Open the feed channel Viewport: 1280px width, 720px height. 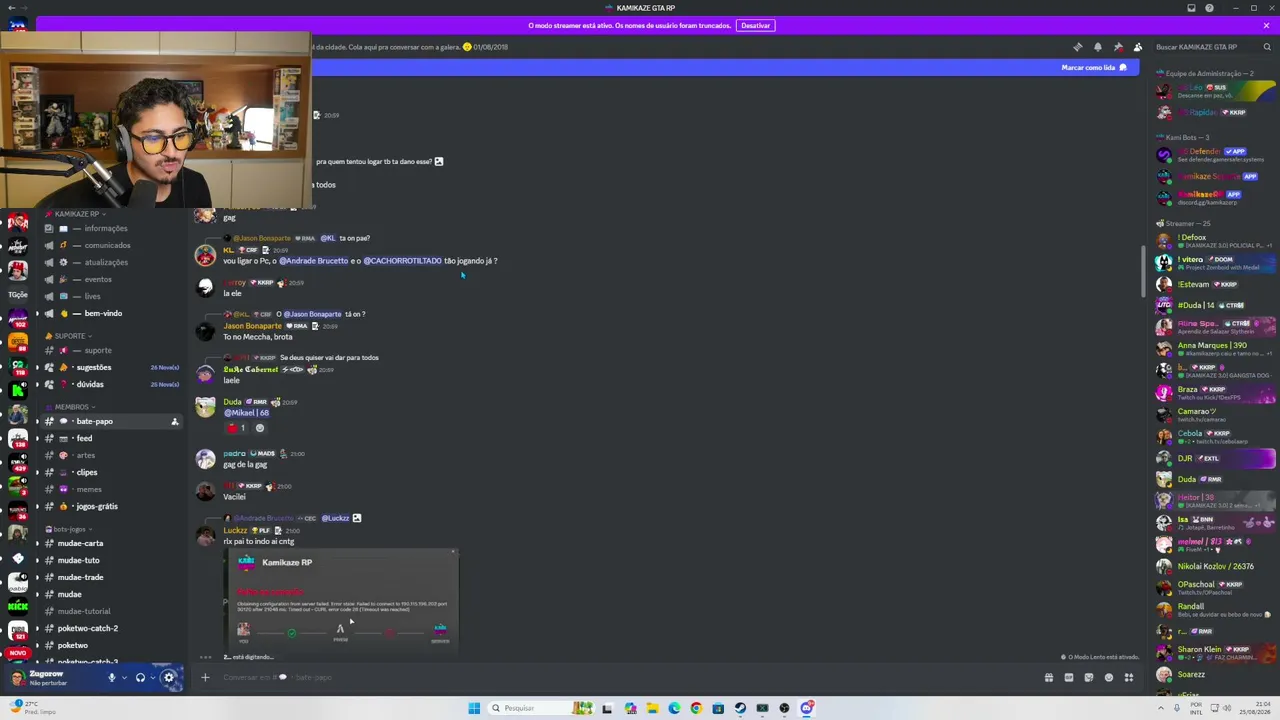click(111, 438)
